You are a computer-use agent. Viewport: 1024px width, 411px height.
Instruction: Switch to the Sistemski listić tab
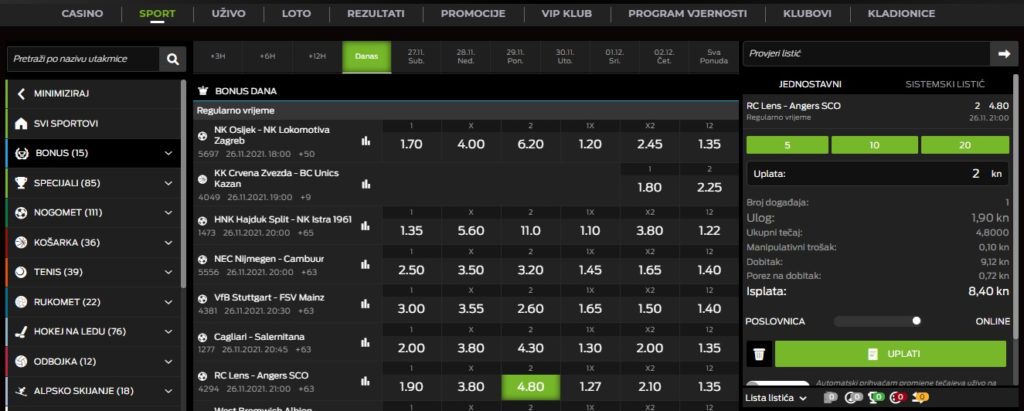coord(945,85)
